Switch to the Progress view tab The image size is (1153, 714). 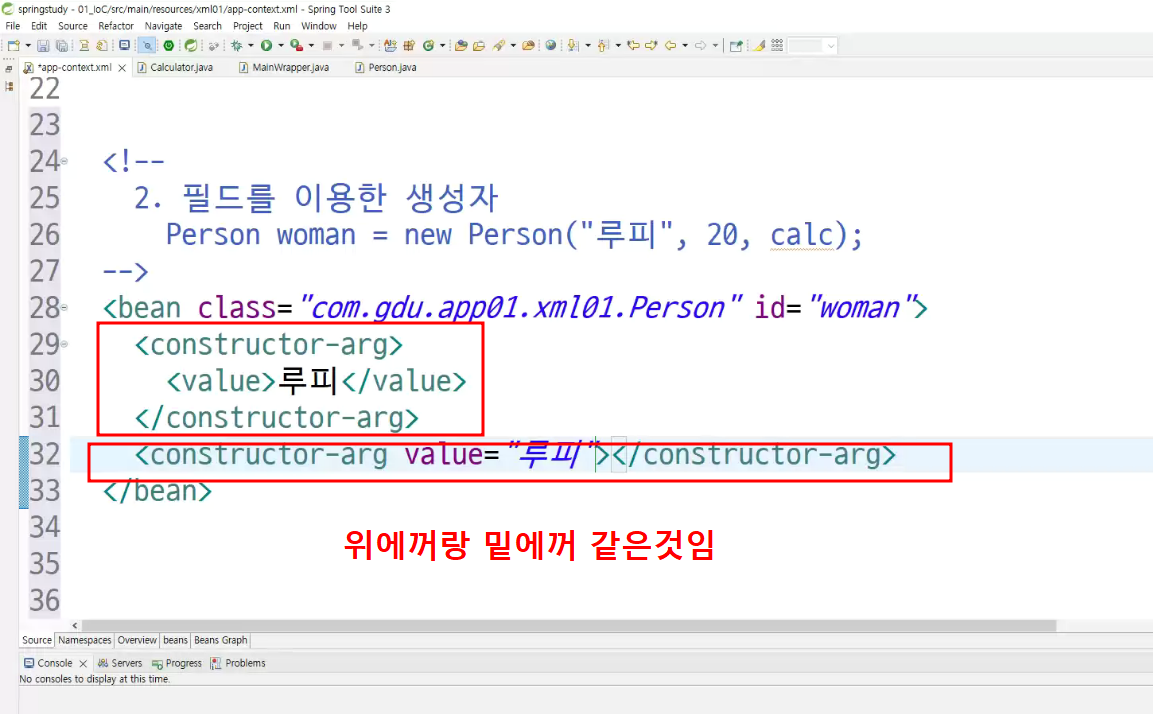[176, 663]
